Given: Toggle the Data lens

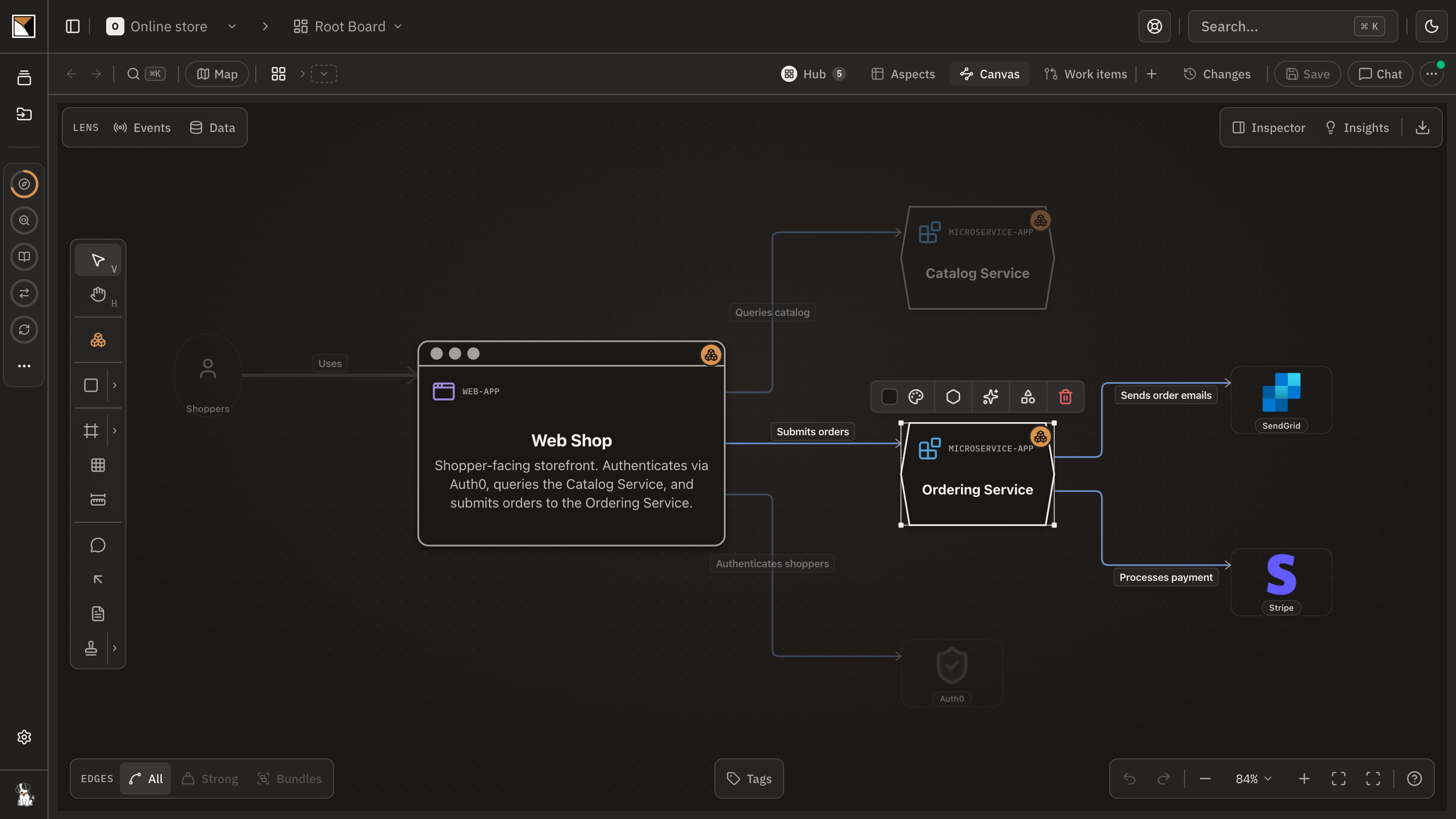Looking at the screenshot, I should point(212,128).
